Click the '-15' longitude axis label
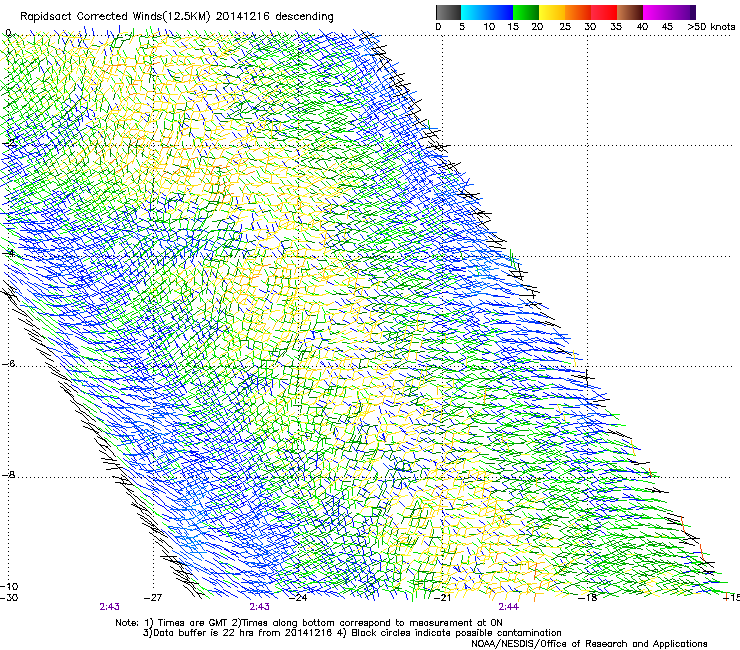Screen dimensions: 740x650 [x=732, y=597]
